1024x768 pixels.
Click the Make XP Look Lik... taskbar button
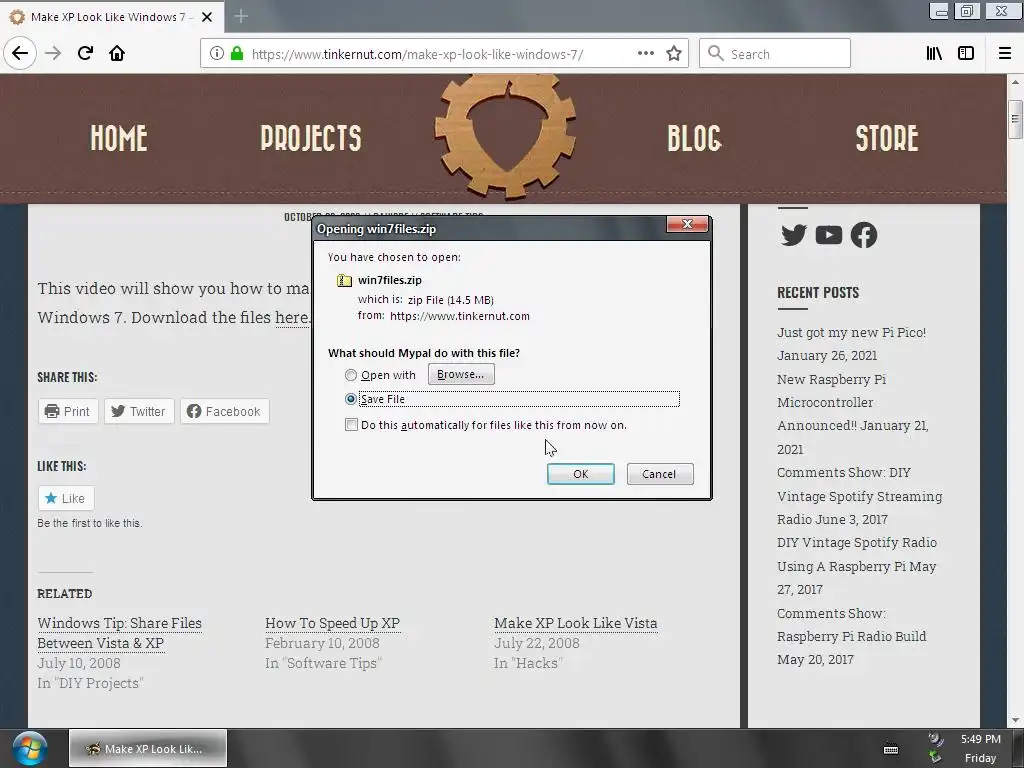point(148,748)
